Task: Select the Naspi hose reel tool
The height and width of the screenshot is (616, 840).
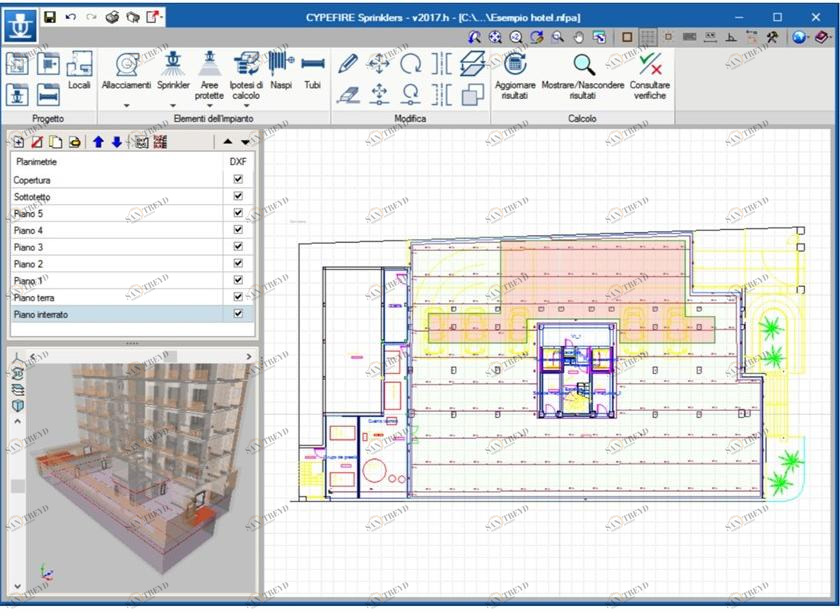Action: pos(279,70)
